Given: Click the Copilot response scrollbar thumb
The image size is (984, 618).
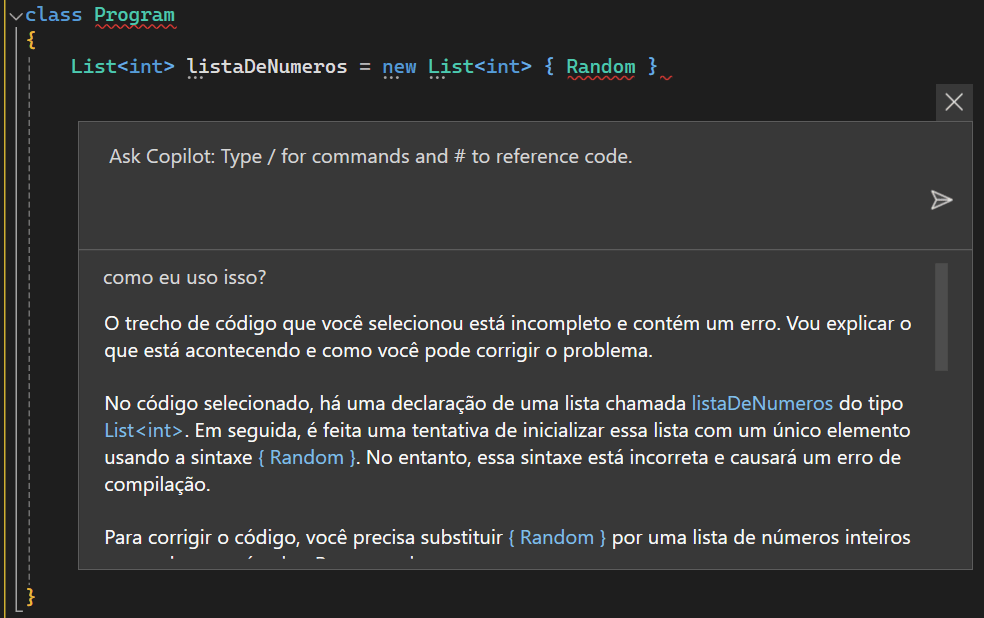Looking at the screenshot, I should click(x=941, y=316).
